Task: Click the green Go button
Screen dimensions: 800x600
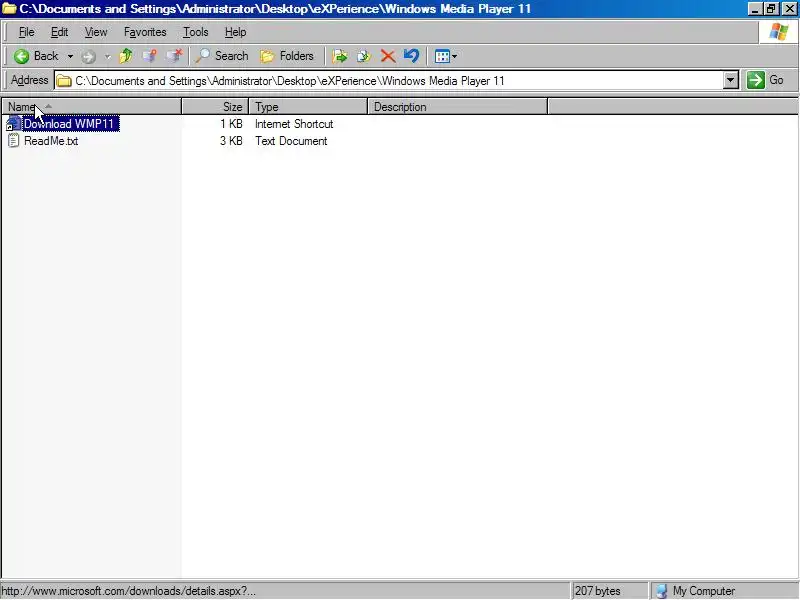Action: click(765, 80)
